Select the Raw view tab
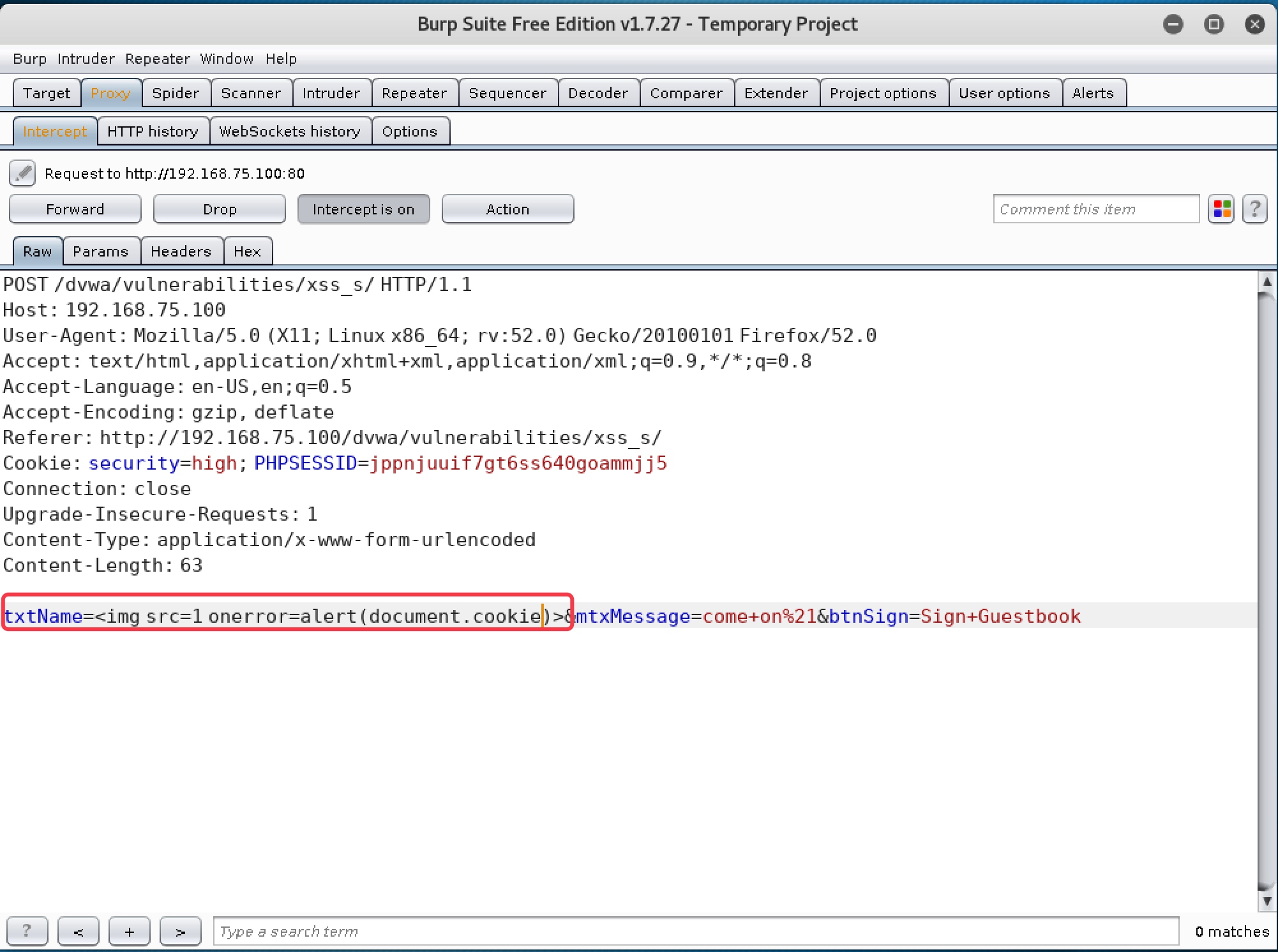The width and height of the screenshot is (1278, 952). (x=38, y=251)
